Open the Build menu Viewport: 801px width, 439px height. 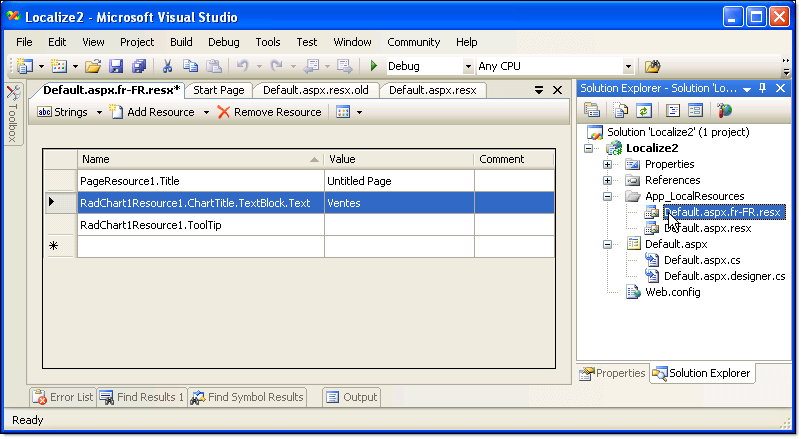coord(181,42)
